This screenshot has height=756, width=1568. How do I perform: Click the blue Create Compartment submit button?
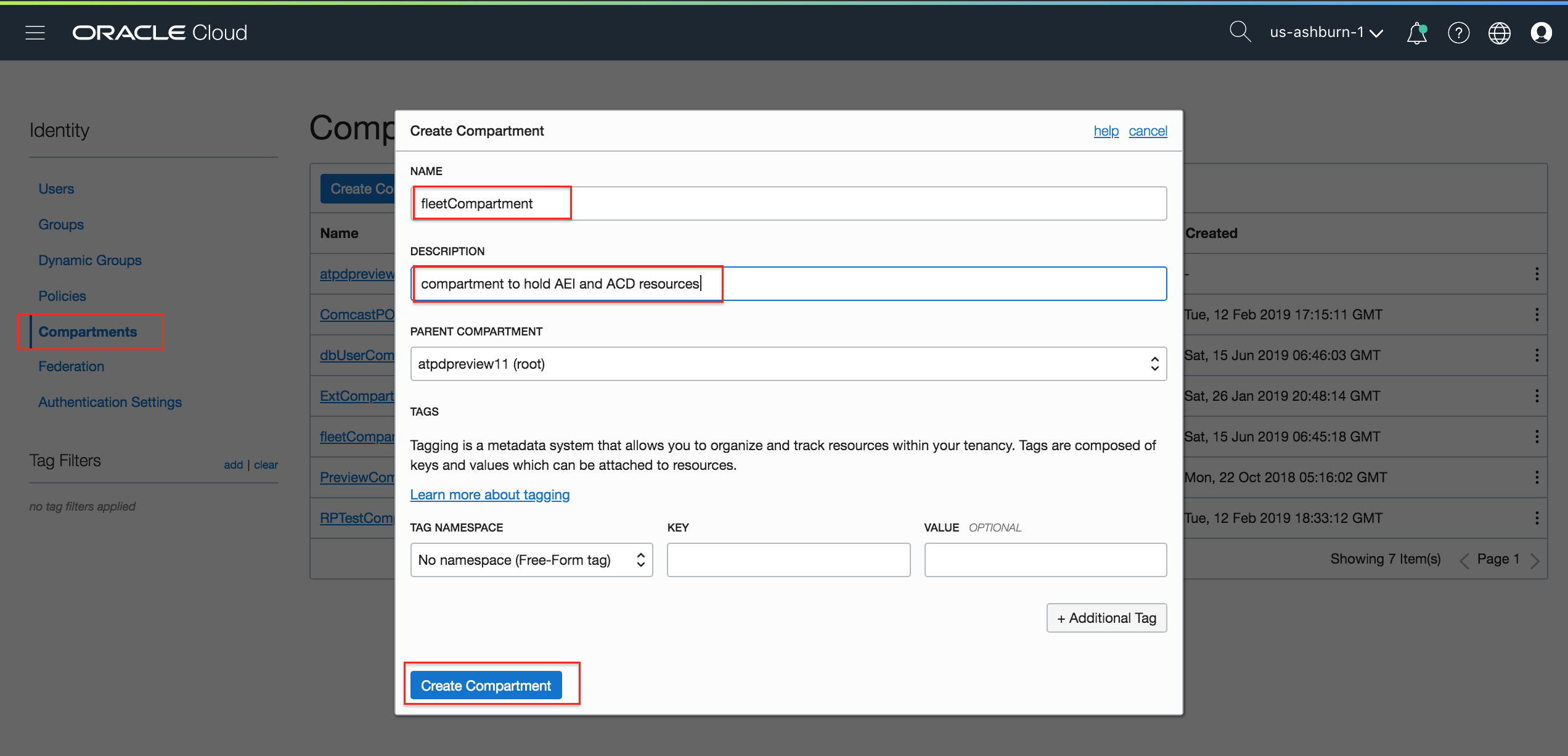(x=486, y=685)
